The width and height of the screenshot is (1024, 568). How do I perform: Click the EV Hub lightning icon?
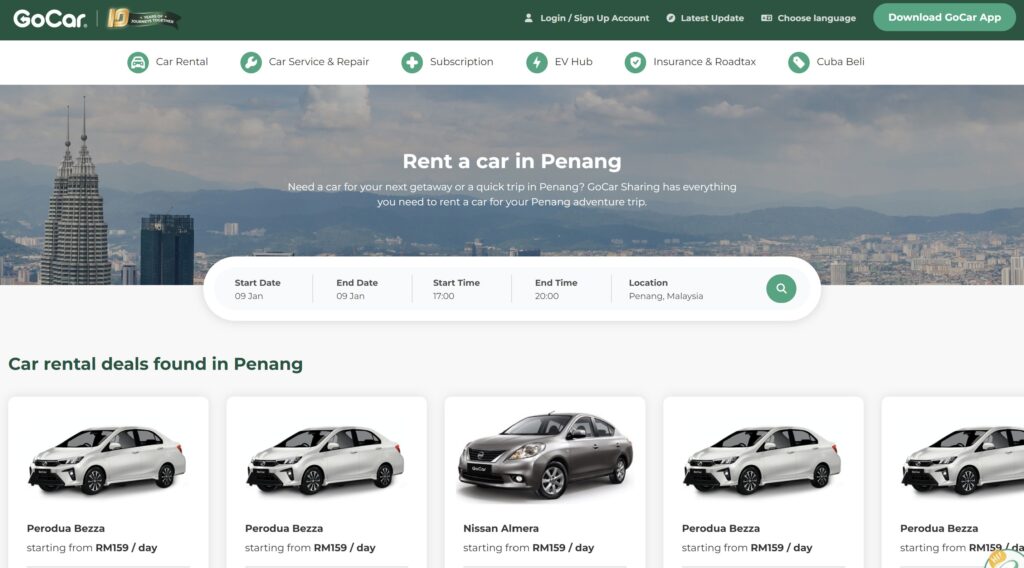[537, 62]
